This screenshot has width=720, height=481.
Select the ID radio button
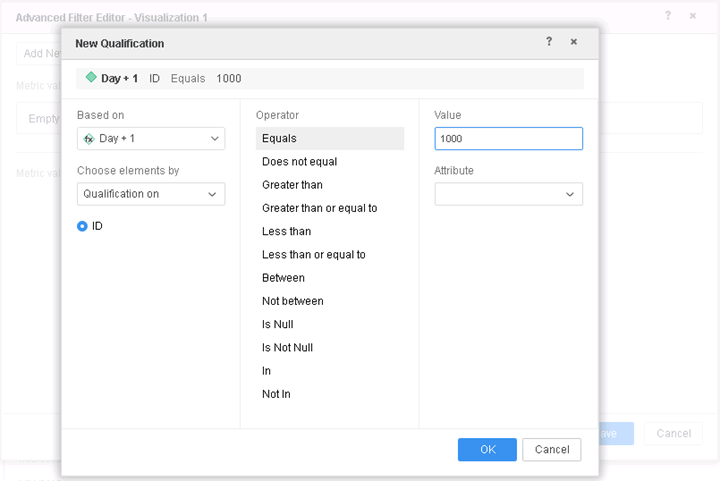click(x=82, y=226)
